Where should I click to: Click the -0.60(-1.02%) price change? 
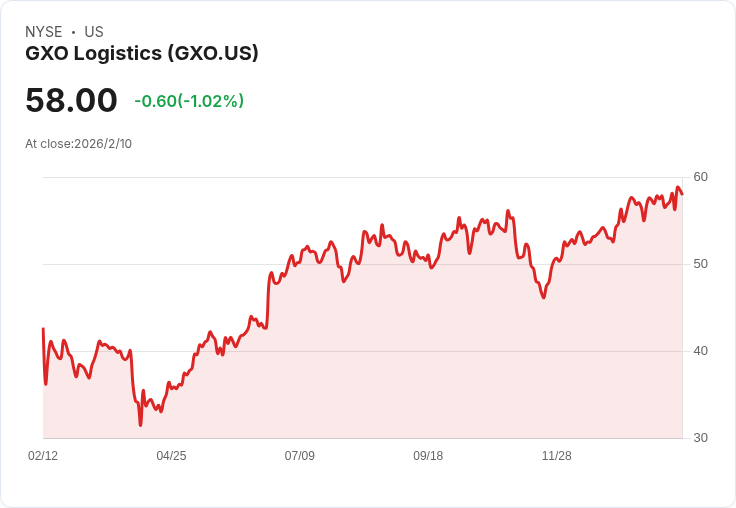[x=189, y=101]
